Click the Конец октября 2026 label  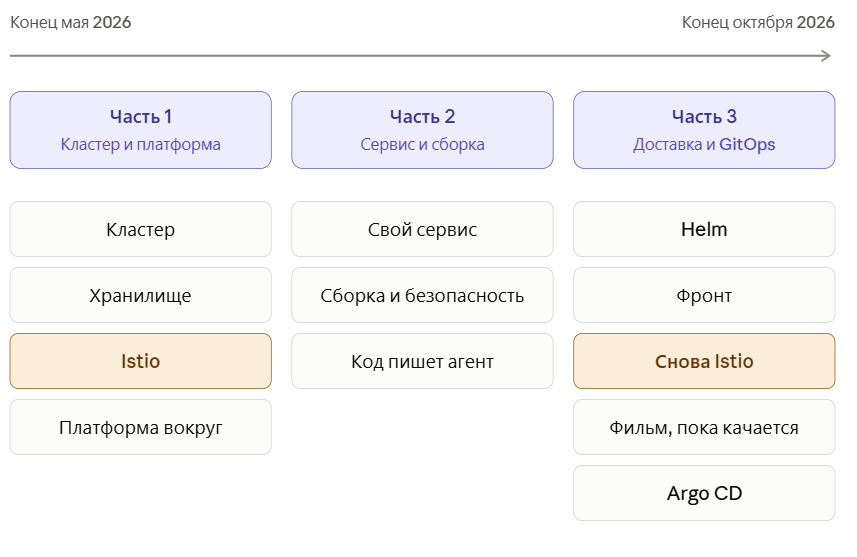click(x=758, y=22)
